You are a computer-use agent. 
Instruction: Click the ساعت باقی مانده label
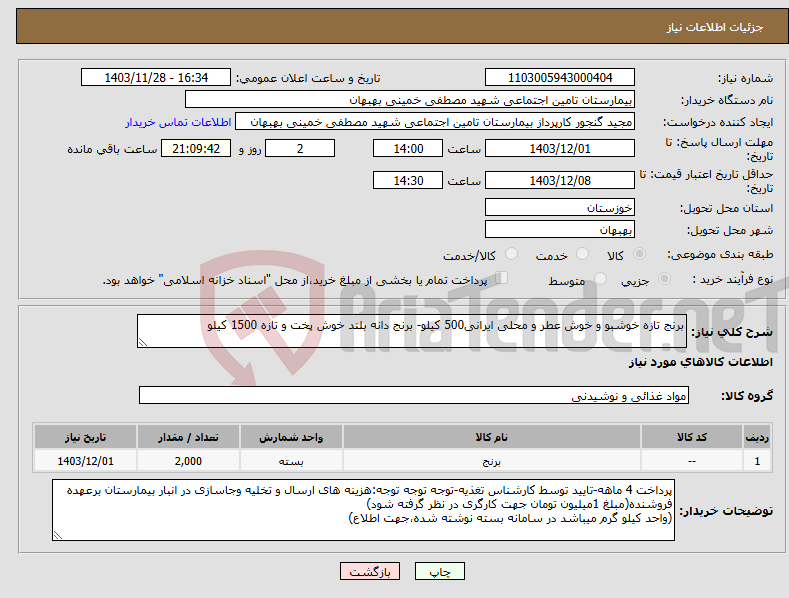pos(112,149)
